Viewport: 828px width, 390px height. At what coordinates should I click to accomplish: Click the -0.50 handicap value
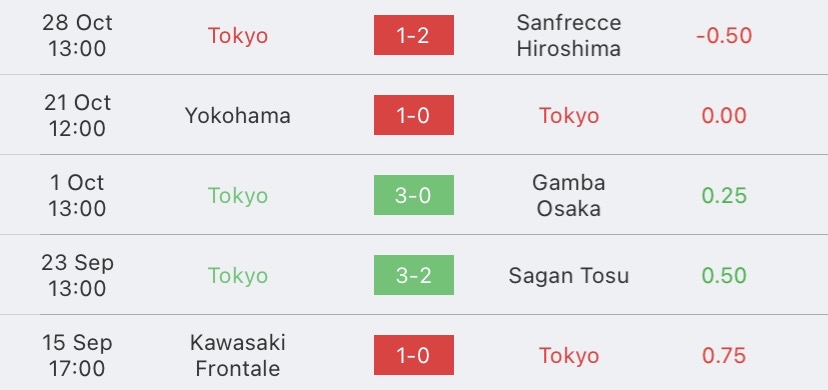724,35
